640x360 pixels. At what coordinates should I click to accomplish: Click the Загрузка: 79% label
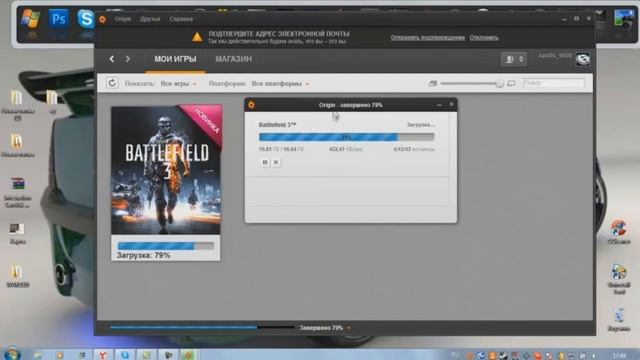pos(144,256)
